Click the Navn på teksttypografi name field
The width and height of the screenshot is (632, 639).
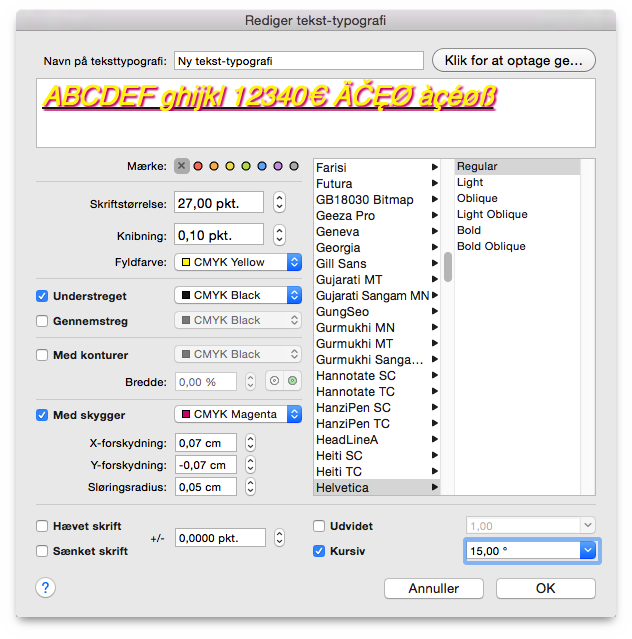[299, 61]
